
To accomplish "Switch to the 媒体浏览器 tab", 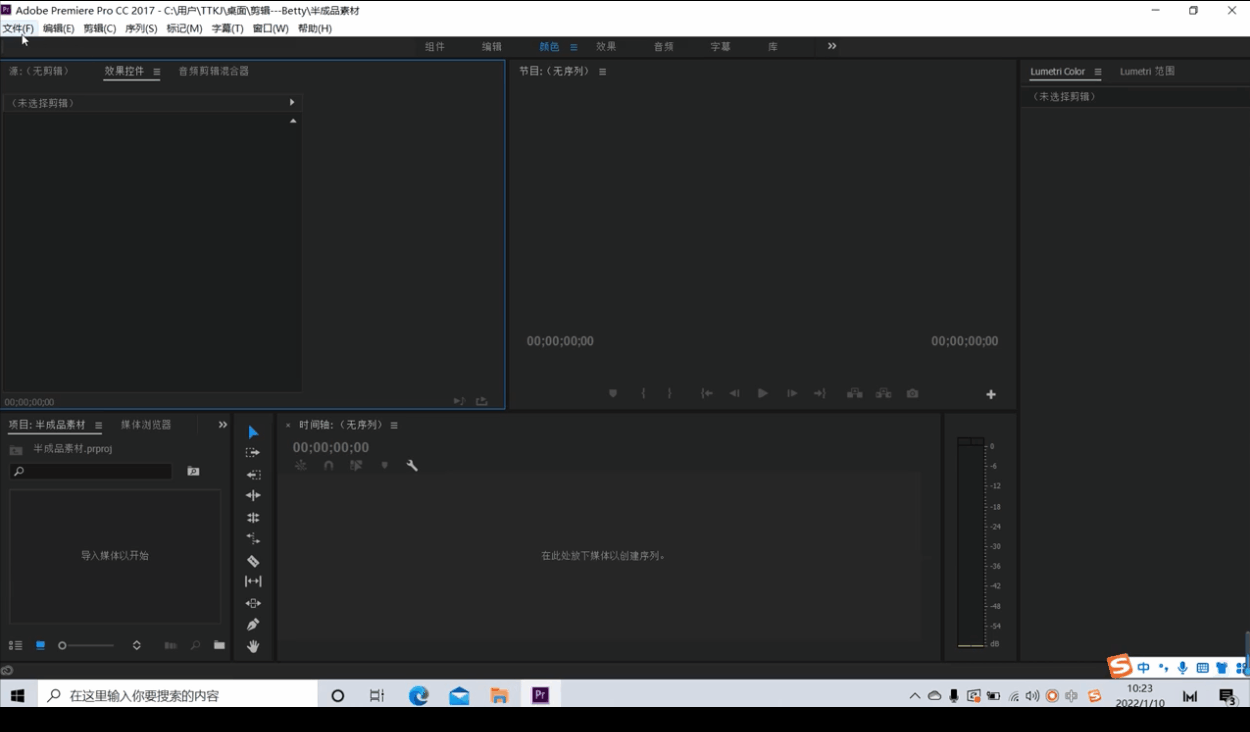I will (x=146, y=425).
